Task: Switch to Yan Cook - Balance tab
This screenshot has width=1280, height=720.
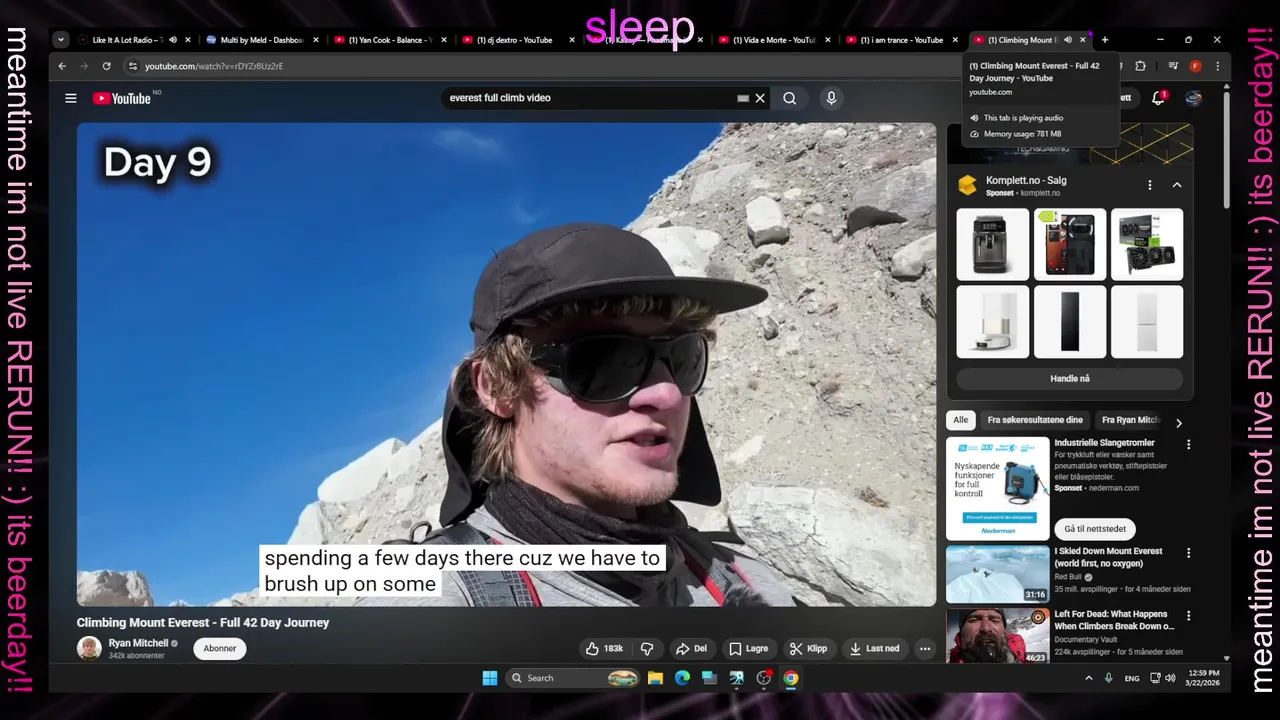Action: pos(389,40)
